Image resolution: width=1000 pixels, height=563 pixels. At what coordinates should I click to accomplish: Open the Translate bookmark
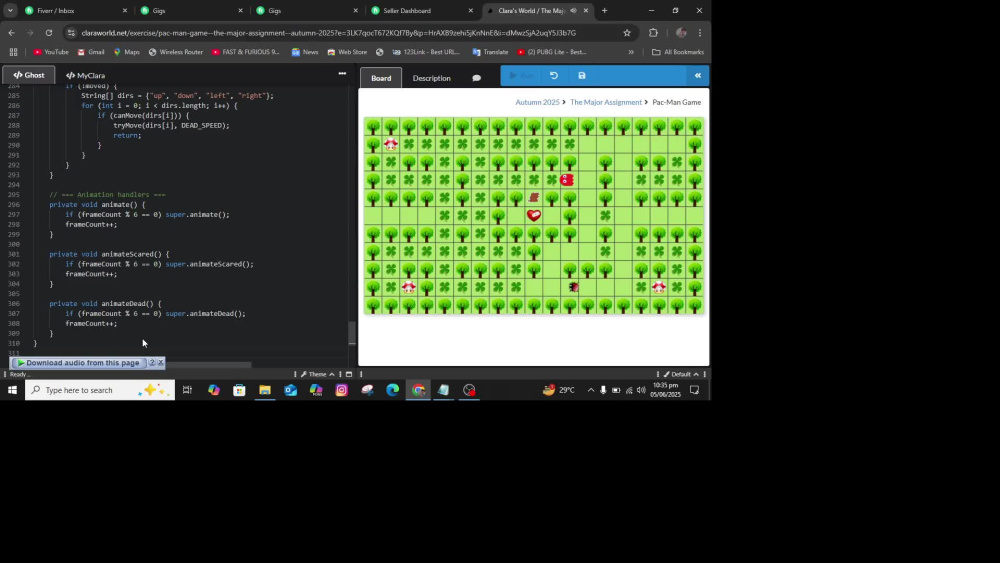coord(490,52)
